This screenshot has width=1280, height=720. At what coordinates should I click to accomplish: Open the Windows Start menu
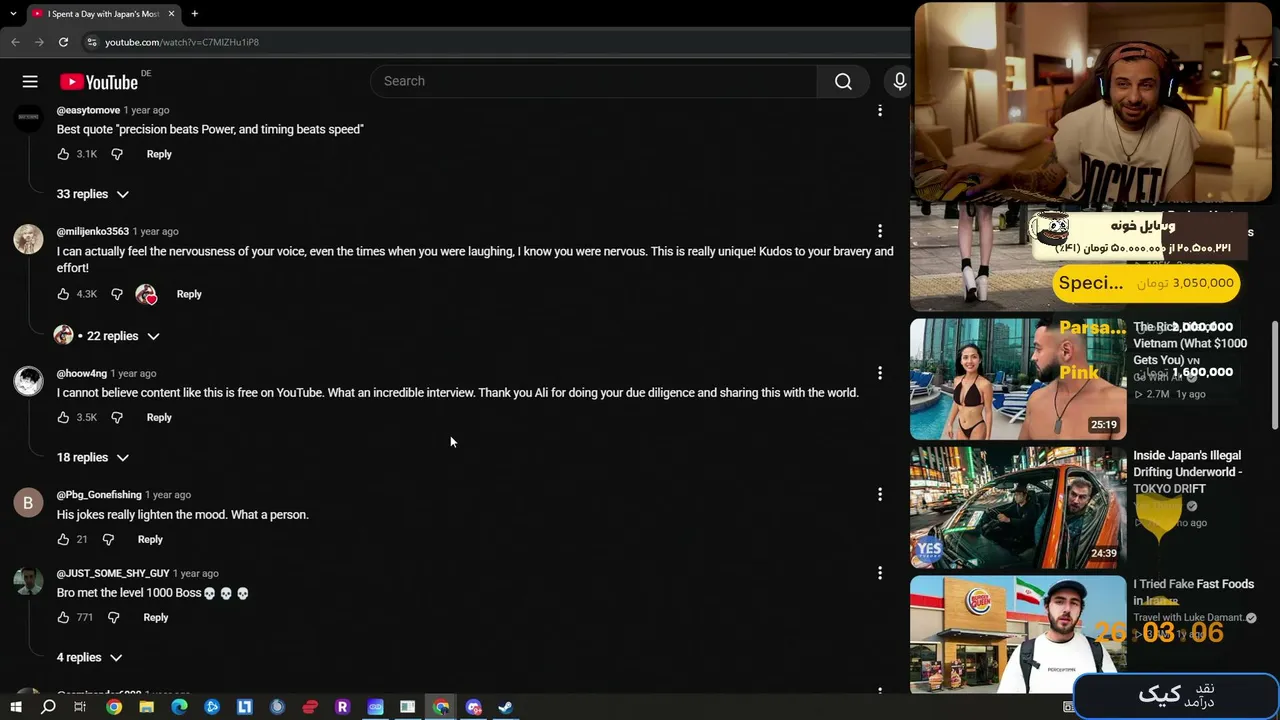pyautogui.click(x=15, y=707)
